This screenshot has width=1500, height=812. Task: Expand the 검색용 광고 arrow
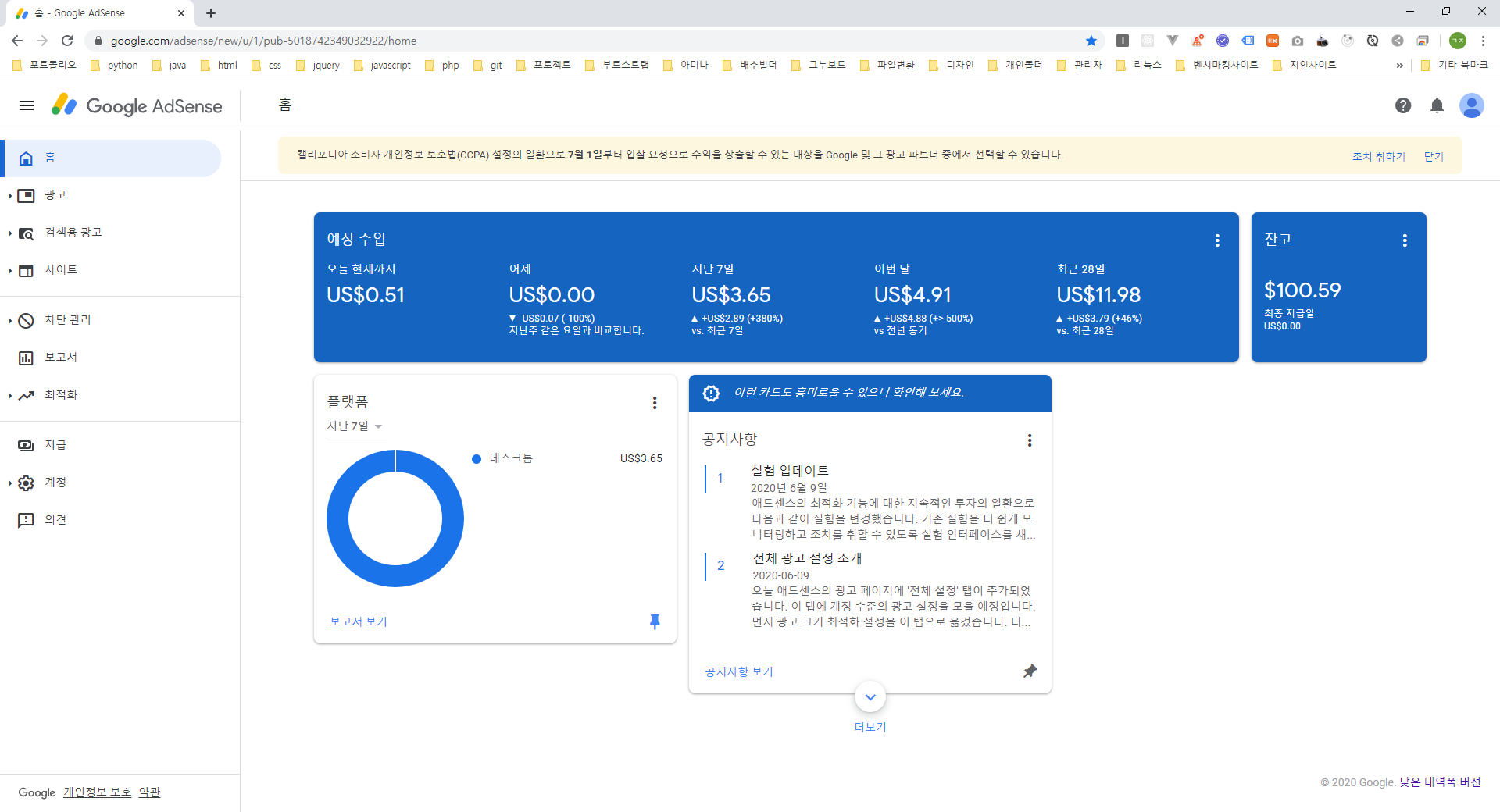9,233
